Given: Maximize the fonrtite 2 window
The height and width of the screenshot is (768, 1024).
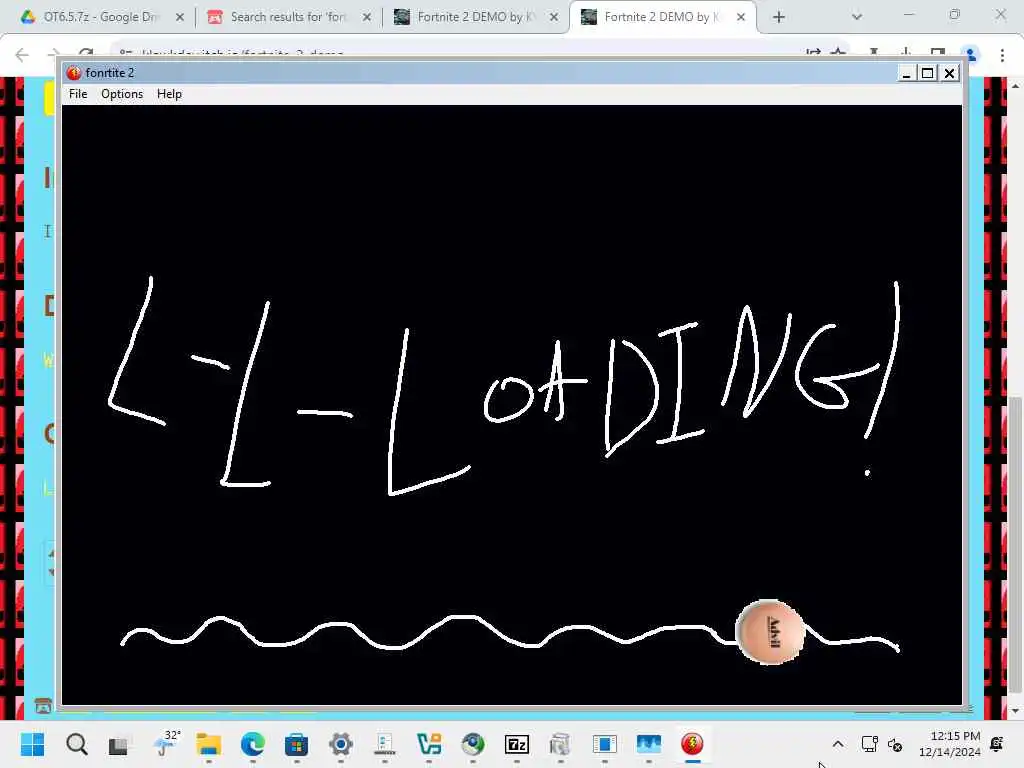Looking at the screenshot, I should point(927,73).
